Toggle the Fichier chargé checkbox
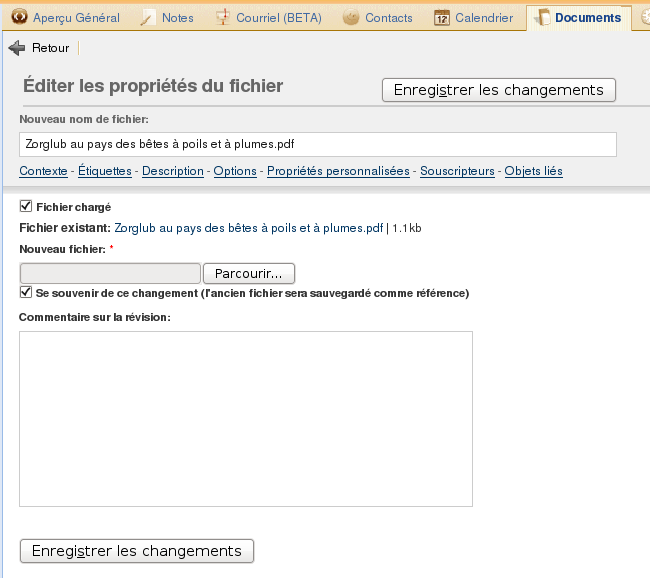Image resolution: width=650 pixels, height=578 pixels. coord(25,207)
